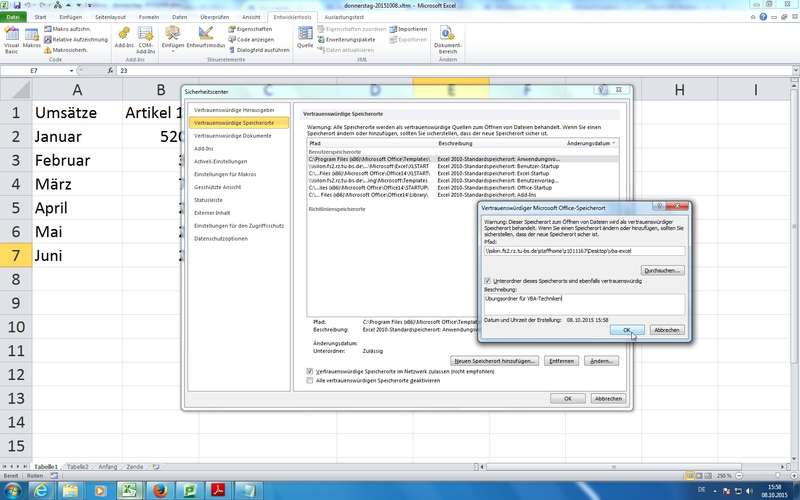Open the Name Box dropdown arrow

click(x=71, y=70)
